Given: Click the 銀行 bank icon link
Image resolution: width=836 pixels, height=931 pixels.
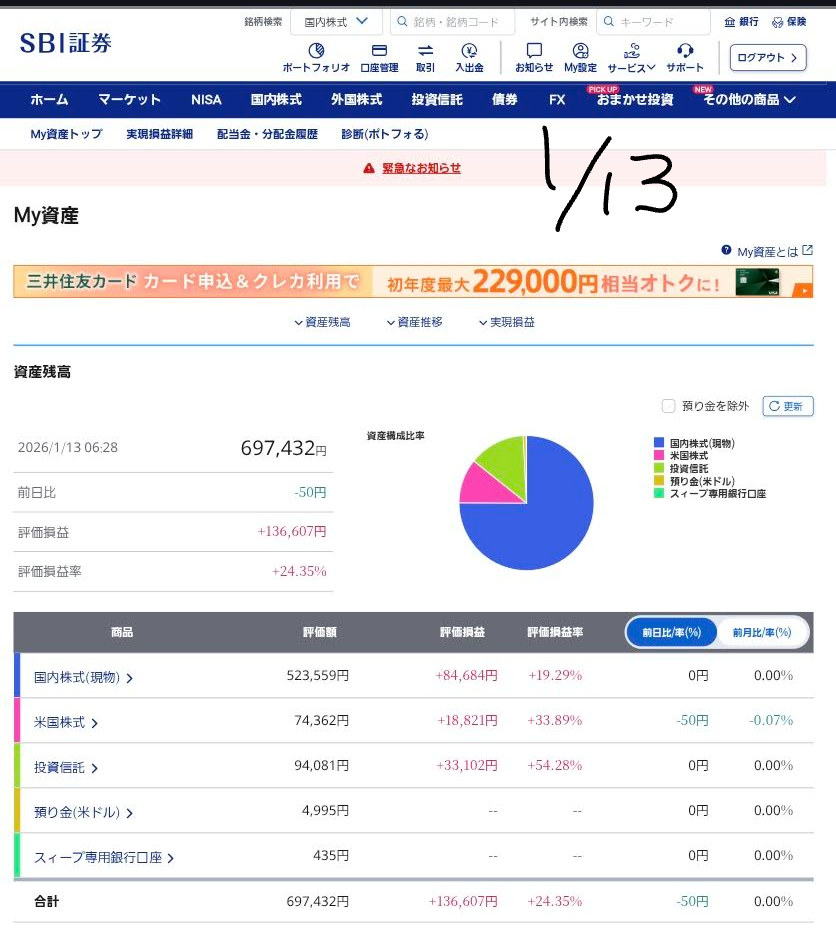Looking at the screenshot, I should (x=741, y=22).
